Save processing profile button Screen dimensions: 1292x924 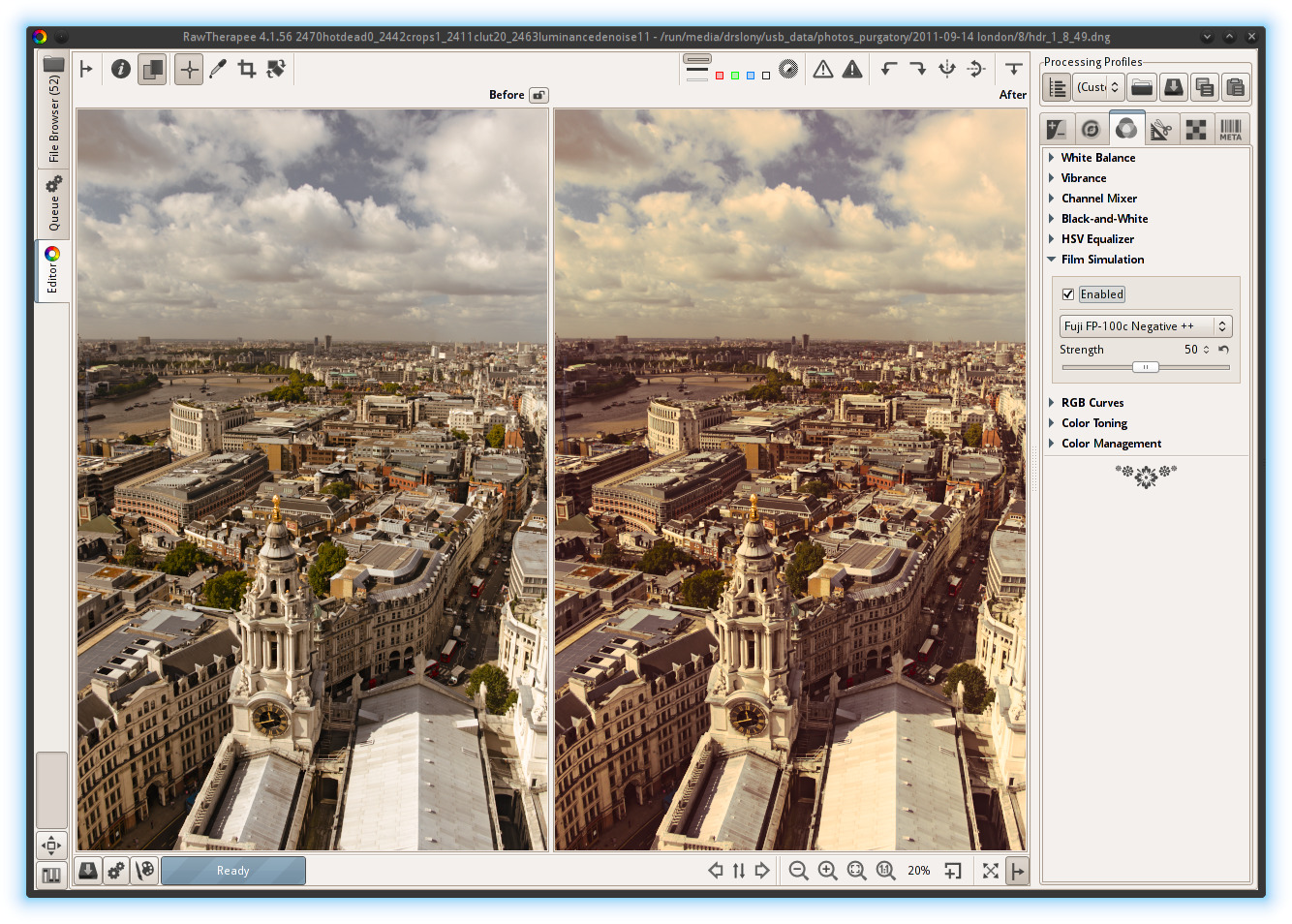coord(1174,87)
